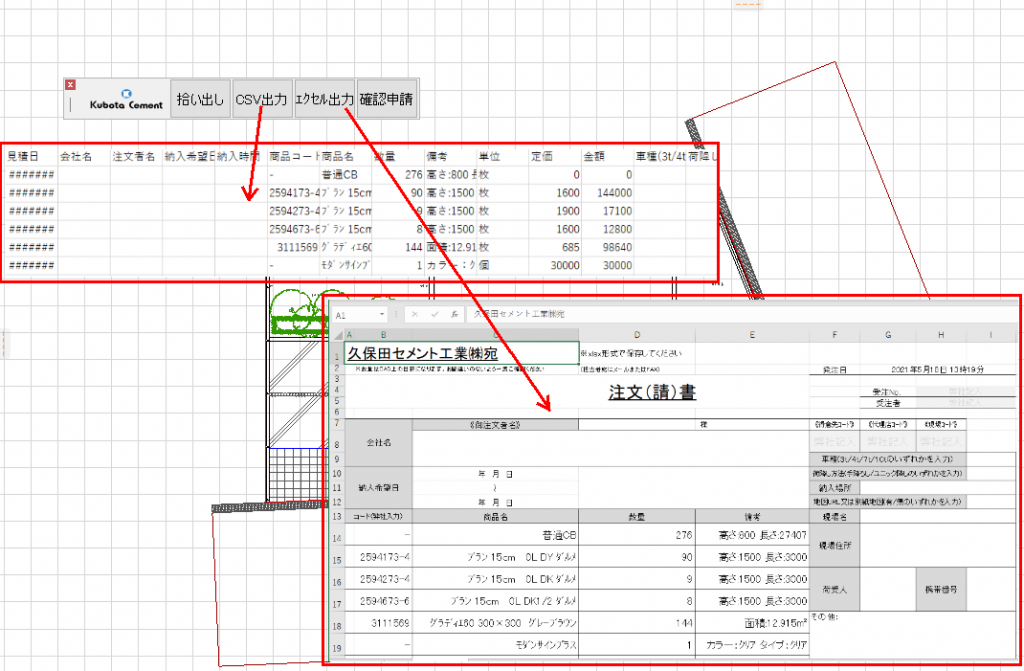Click the 受注者 label cell

(x=888, y=403)
